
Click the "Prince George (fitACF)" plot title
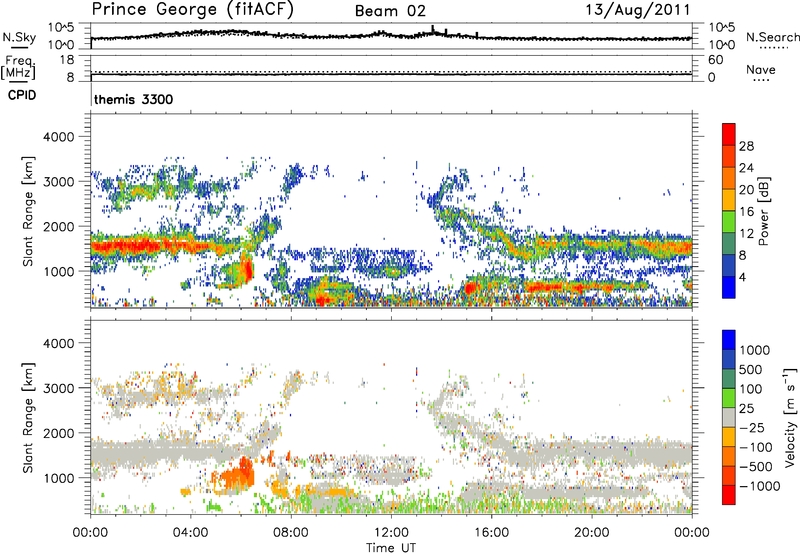click(x=192, y=10)
